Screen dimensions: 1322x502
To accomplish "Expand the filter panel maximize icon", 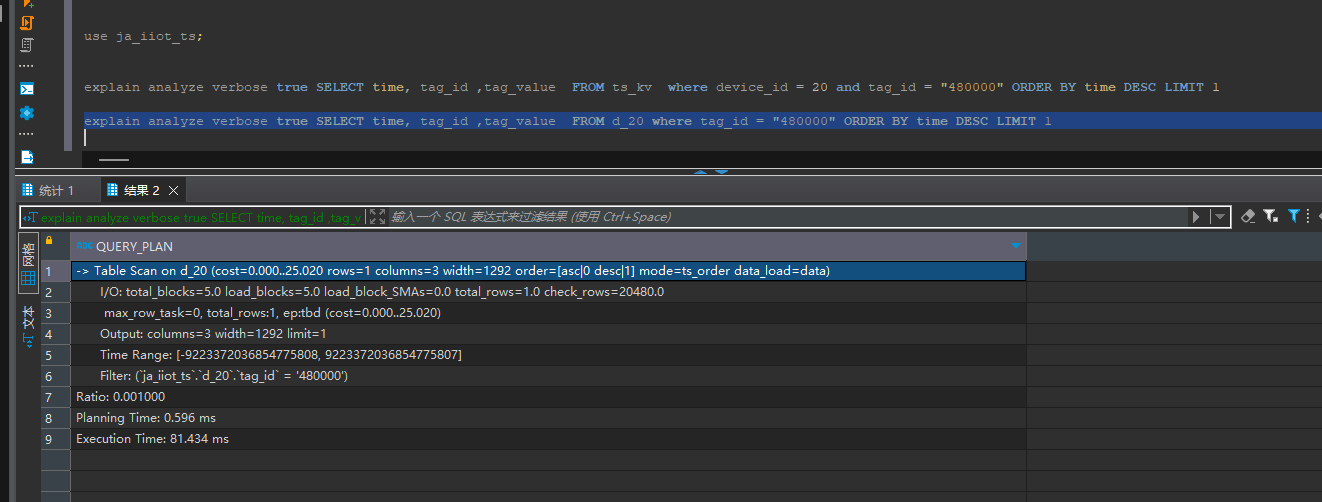I will click(x=377, y=217).
